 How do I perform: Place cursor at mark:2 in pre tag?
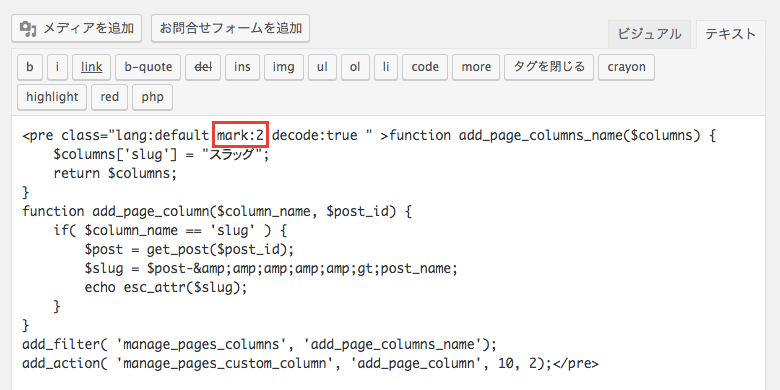click(240, 135)
